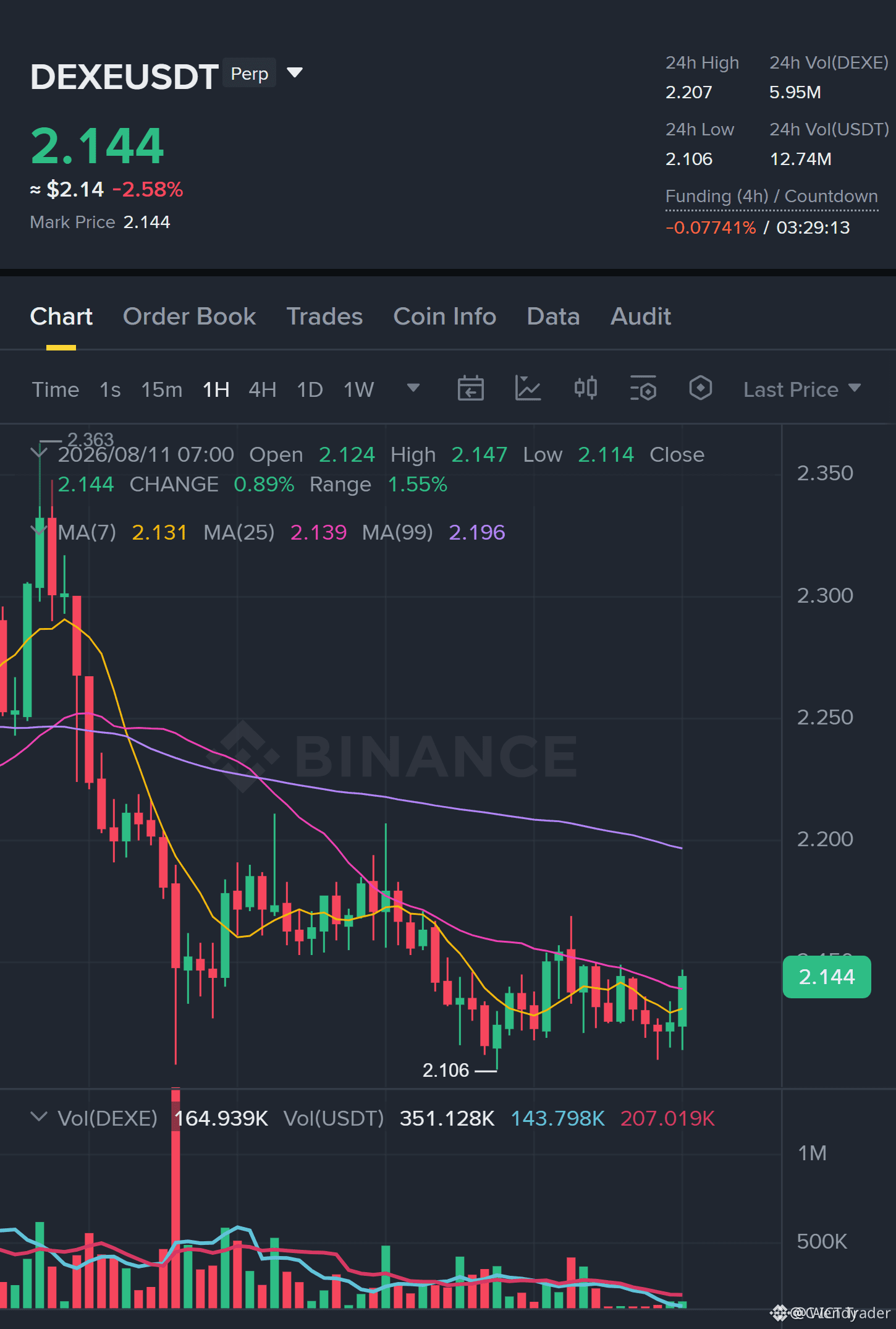This screenshot has width=896, height=1329.
Task: Open the Audit tab
Action: 641,316
